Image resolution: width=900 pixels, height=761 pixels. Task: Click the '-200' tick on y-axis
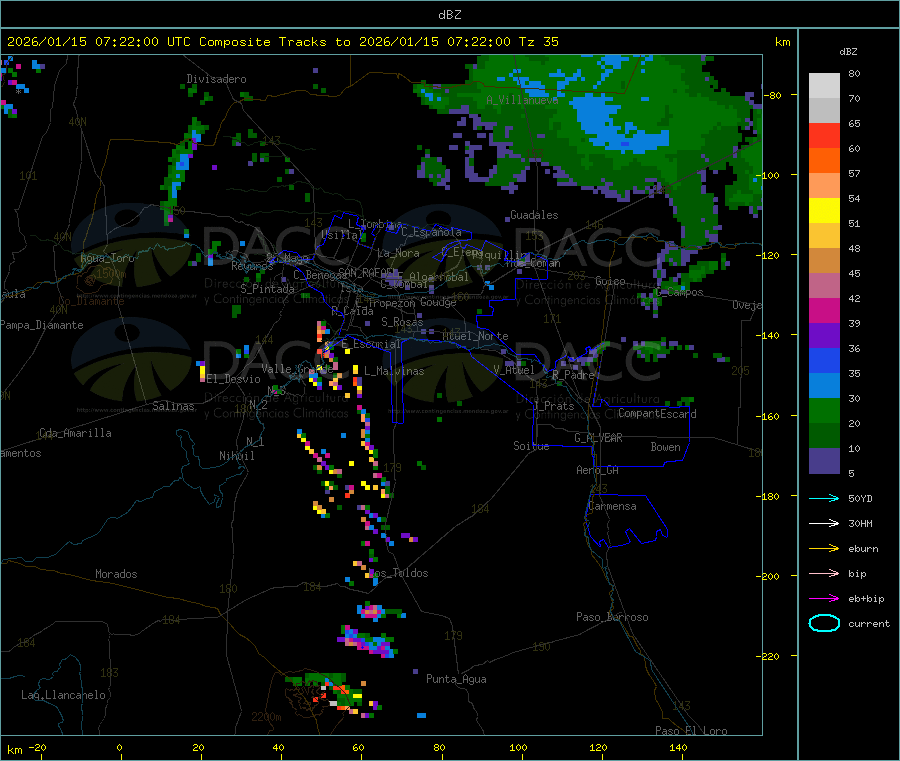click(767, 576)
